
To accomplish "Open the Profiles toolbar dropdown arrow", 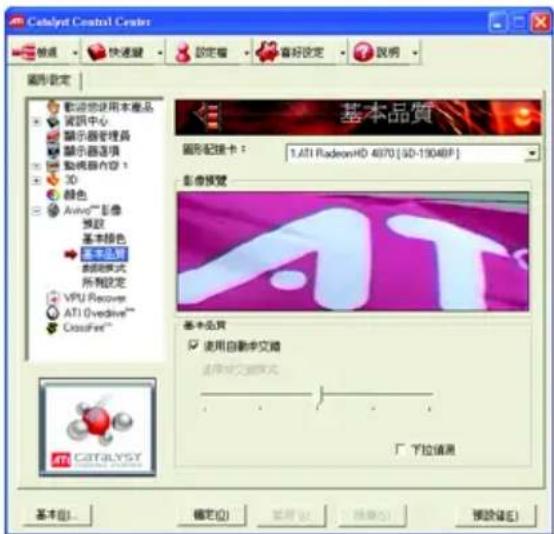I will (x=247, y=53).
